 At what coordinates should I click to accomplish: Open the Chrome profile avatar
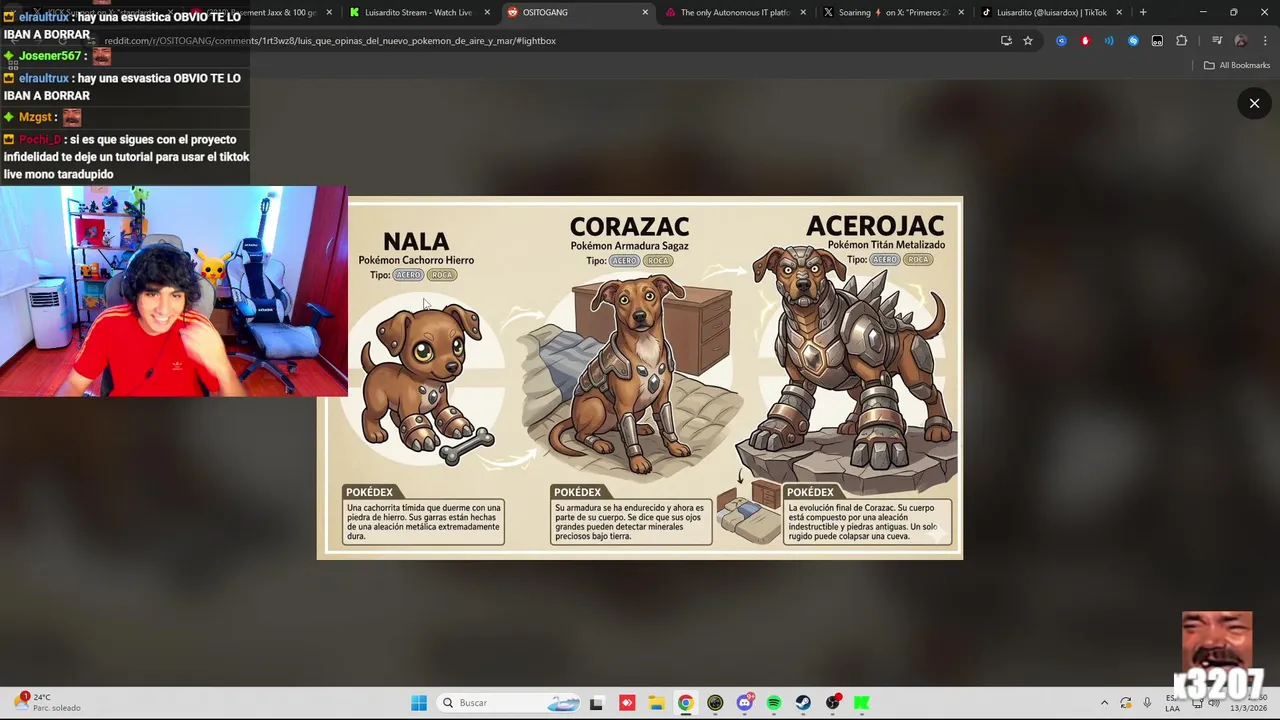pyautogui.click(x=1241, y=41)
